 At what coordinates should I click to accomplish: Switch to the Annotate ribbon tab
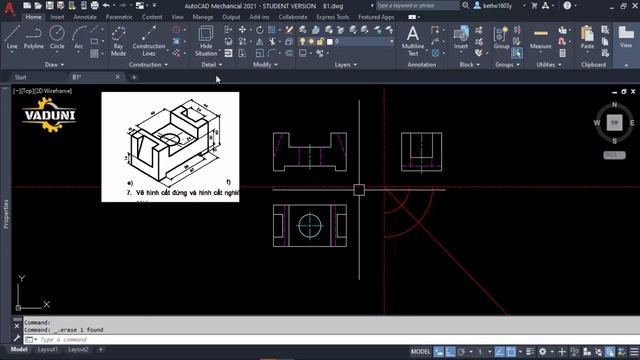coord(85,17)
